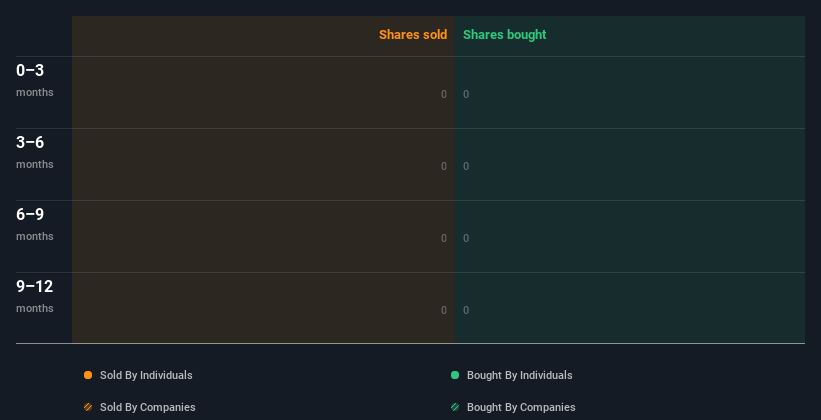821x420 pixels.
Task: Select the 9–12 months row label
Action: coord(35,296)
